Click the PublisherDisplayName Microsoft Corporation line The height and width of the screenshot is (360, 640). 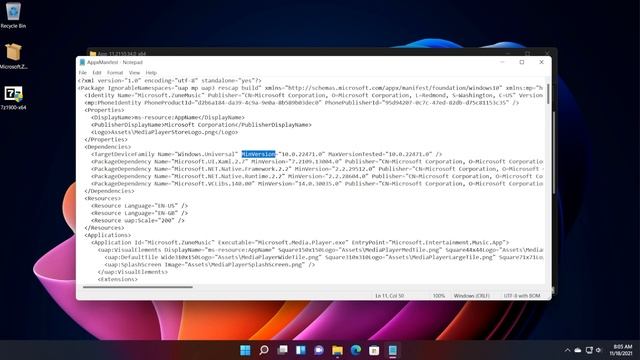(x=201, y=124)
